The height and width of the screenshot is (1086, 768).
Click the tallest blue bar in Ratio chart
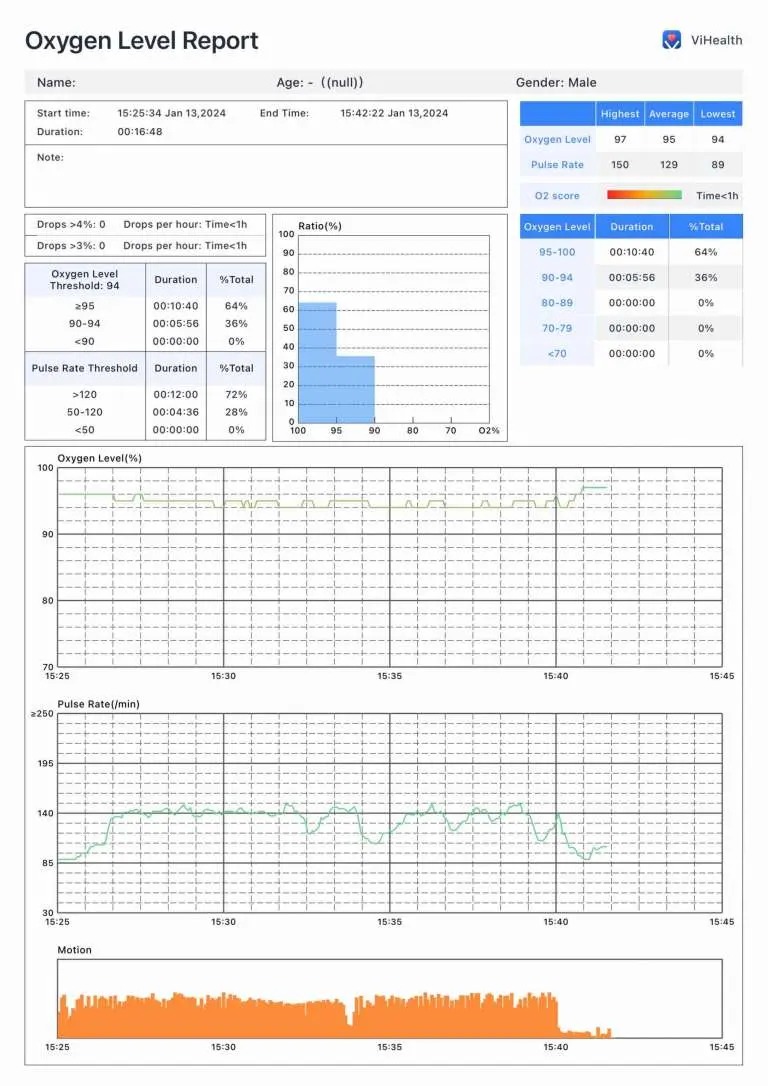coord(317,361)
